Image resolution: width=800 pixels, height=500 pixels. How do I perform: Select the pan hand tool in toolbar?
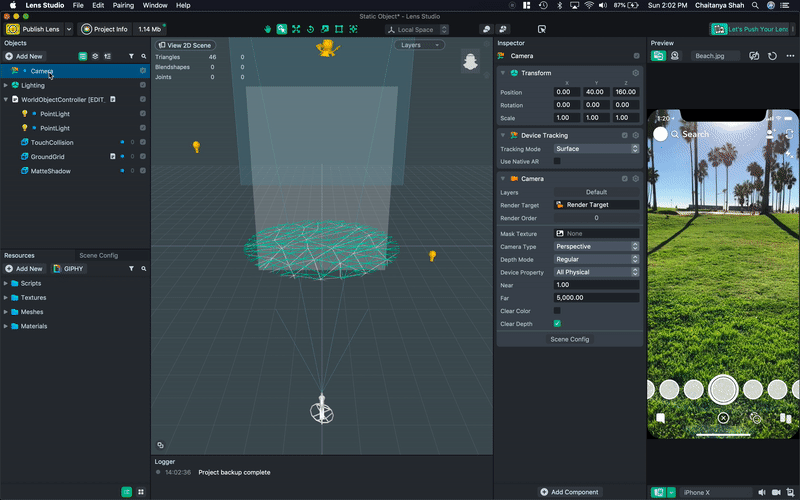268,29
